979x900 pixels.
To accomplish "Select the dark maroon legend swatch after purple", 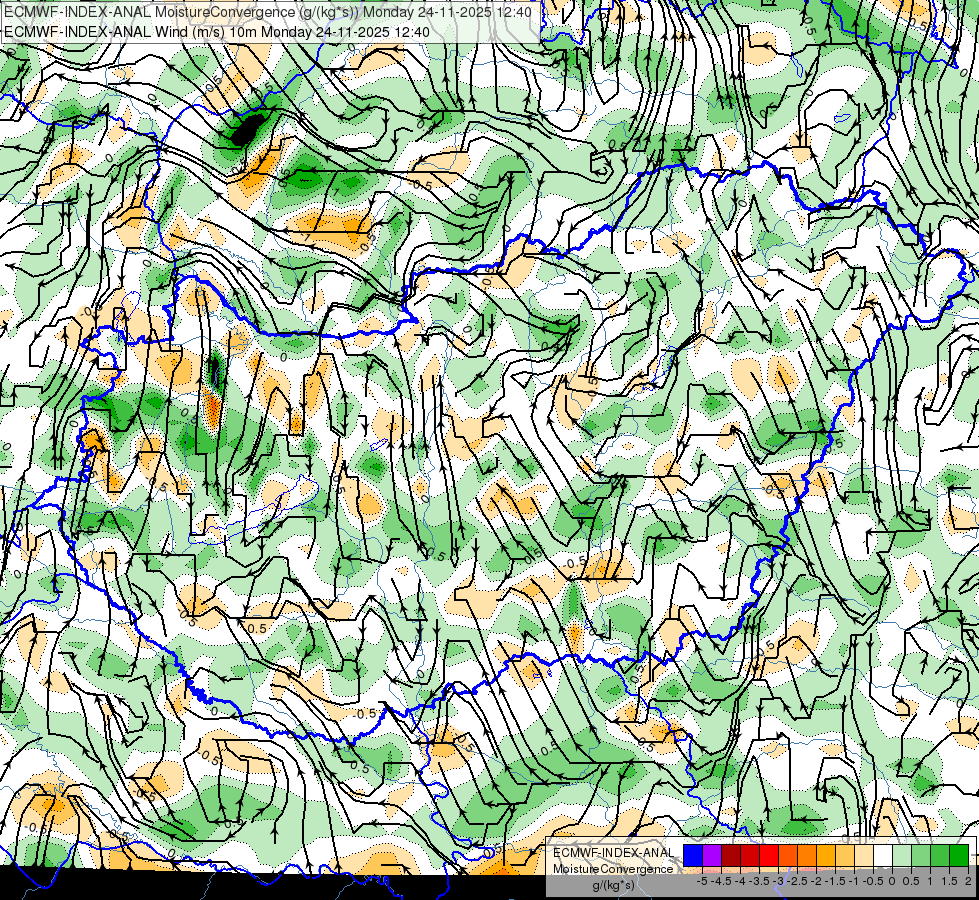I will coord(731,856).
